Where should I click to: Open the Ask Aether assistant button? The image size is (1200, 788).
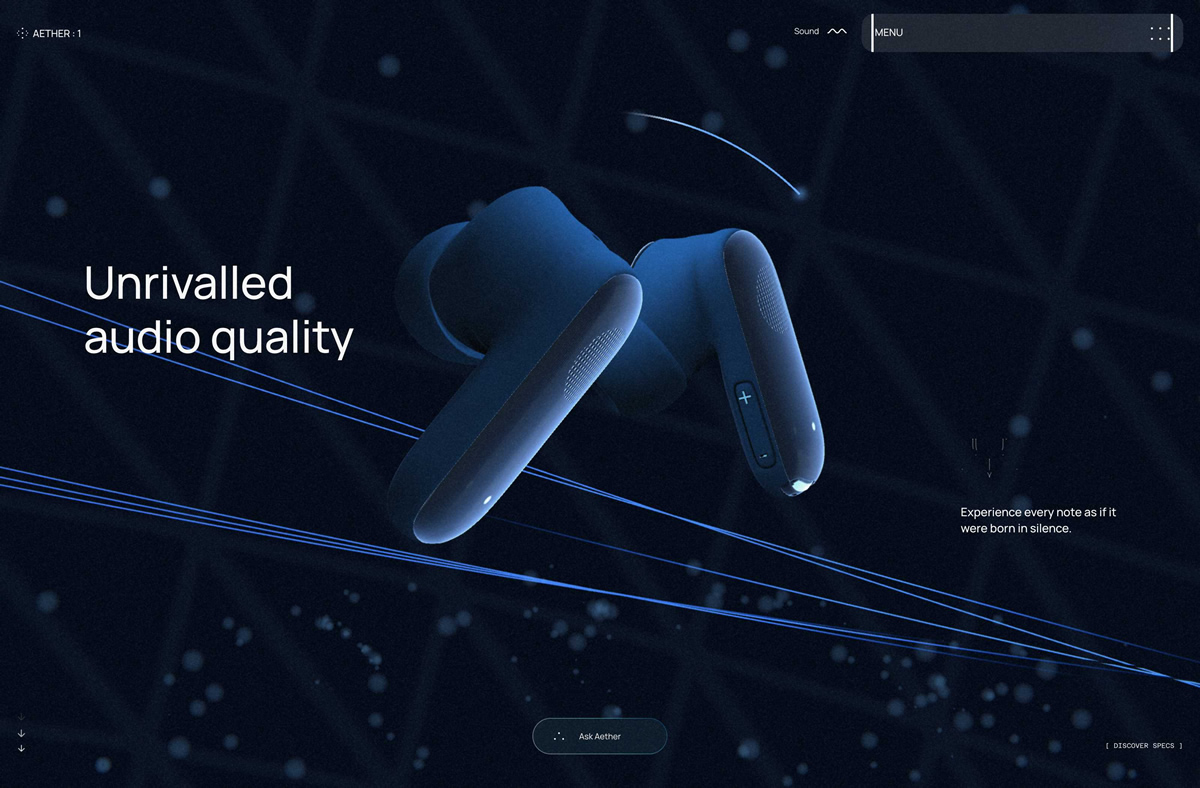(599, 736)
